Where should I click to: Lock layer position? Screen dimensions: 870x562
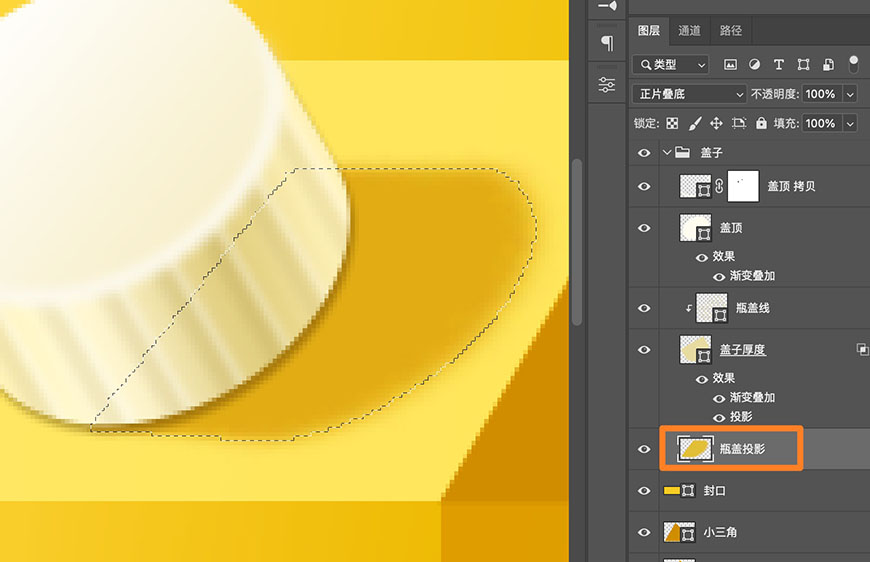[x=716, y=123]
